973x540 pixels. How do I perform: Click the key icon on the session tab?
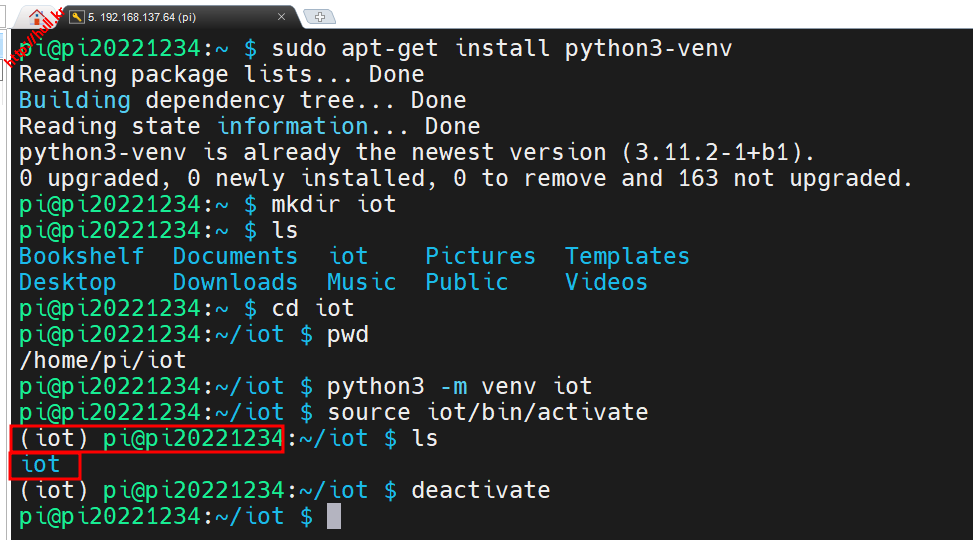78,17
